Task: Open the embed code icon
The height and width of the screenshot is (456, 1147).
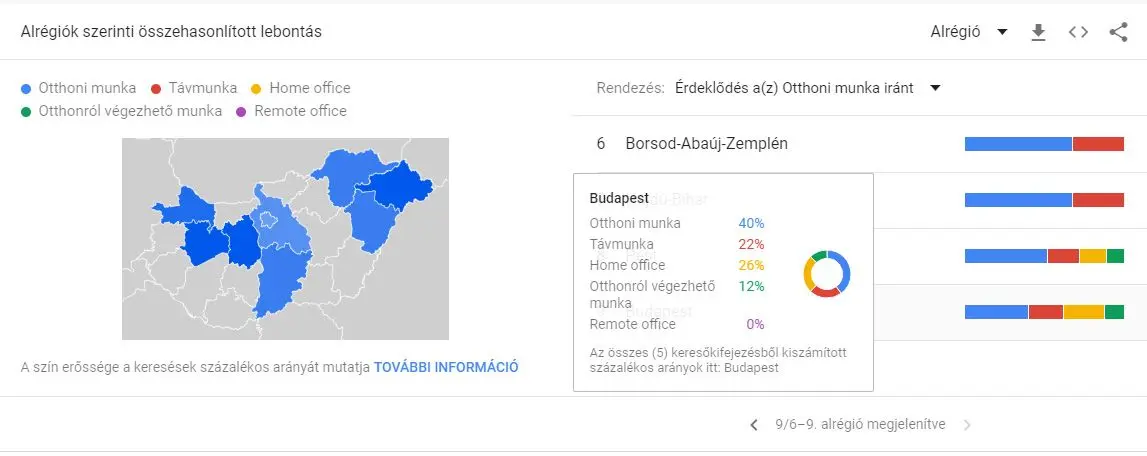Action: coord(1078,32)
